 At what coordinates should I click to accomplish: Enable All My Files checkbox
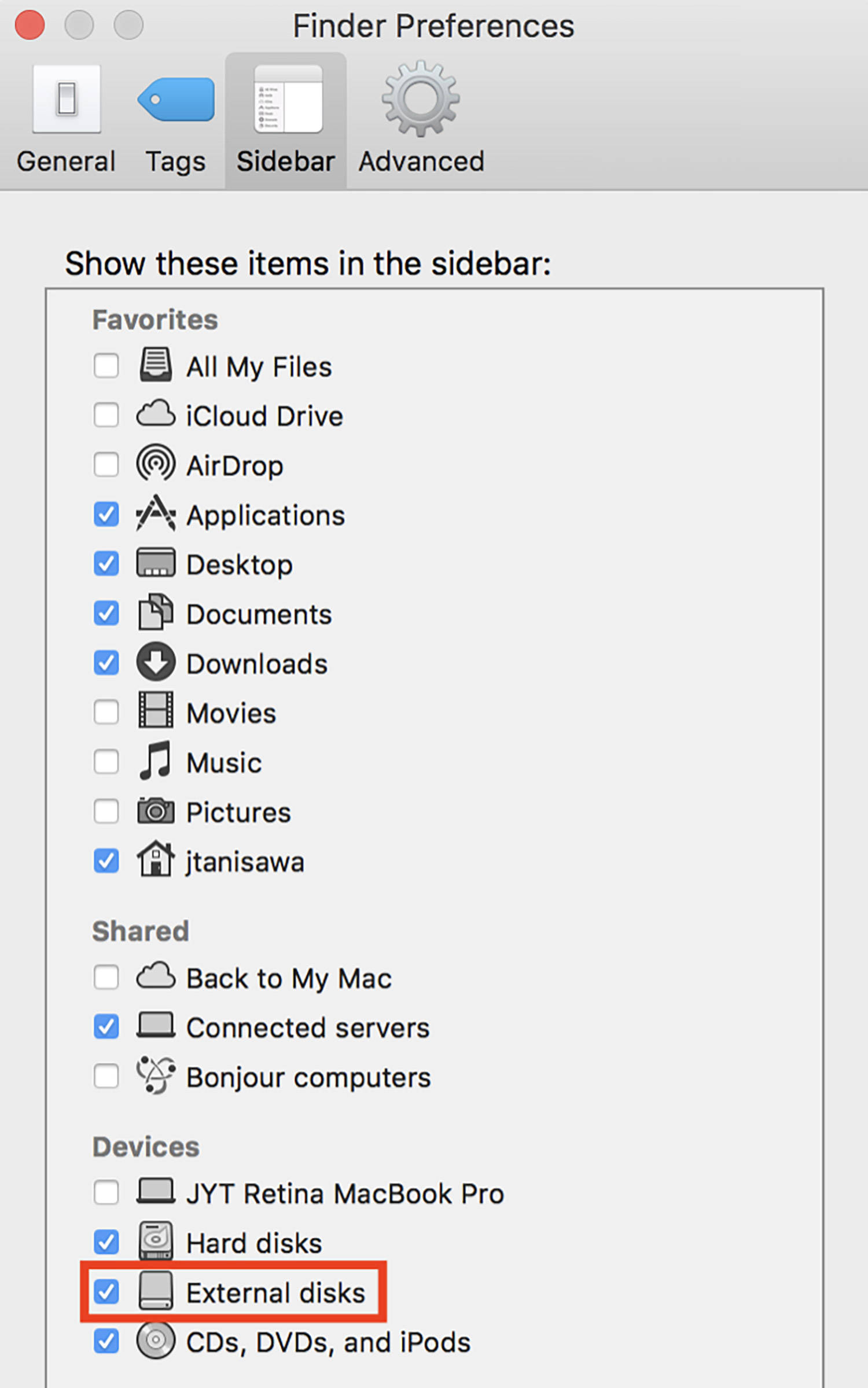106,366
